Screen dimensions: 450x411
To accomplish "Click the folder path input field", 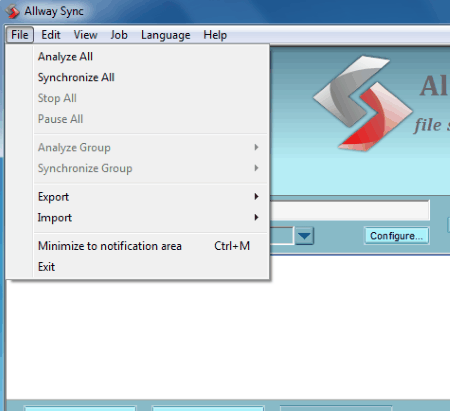I will click(349, 210).
